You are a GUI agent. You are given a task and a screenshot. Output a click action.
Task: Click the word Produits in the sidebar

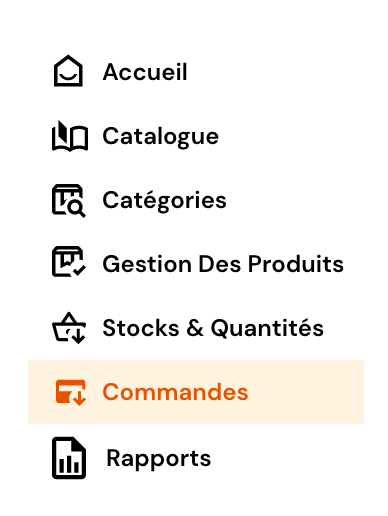(x=296, y=264)
